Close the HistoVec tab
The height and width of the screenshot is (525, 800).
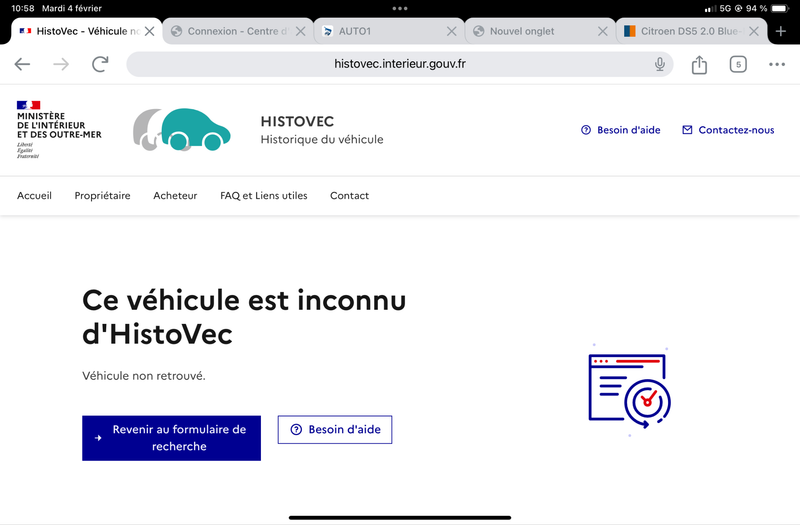tap(149, 31)
